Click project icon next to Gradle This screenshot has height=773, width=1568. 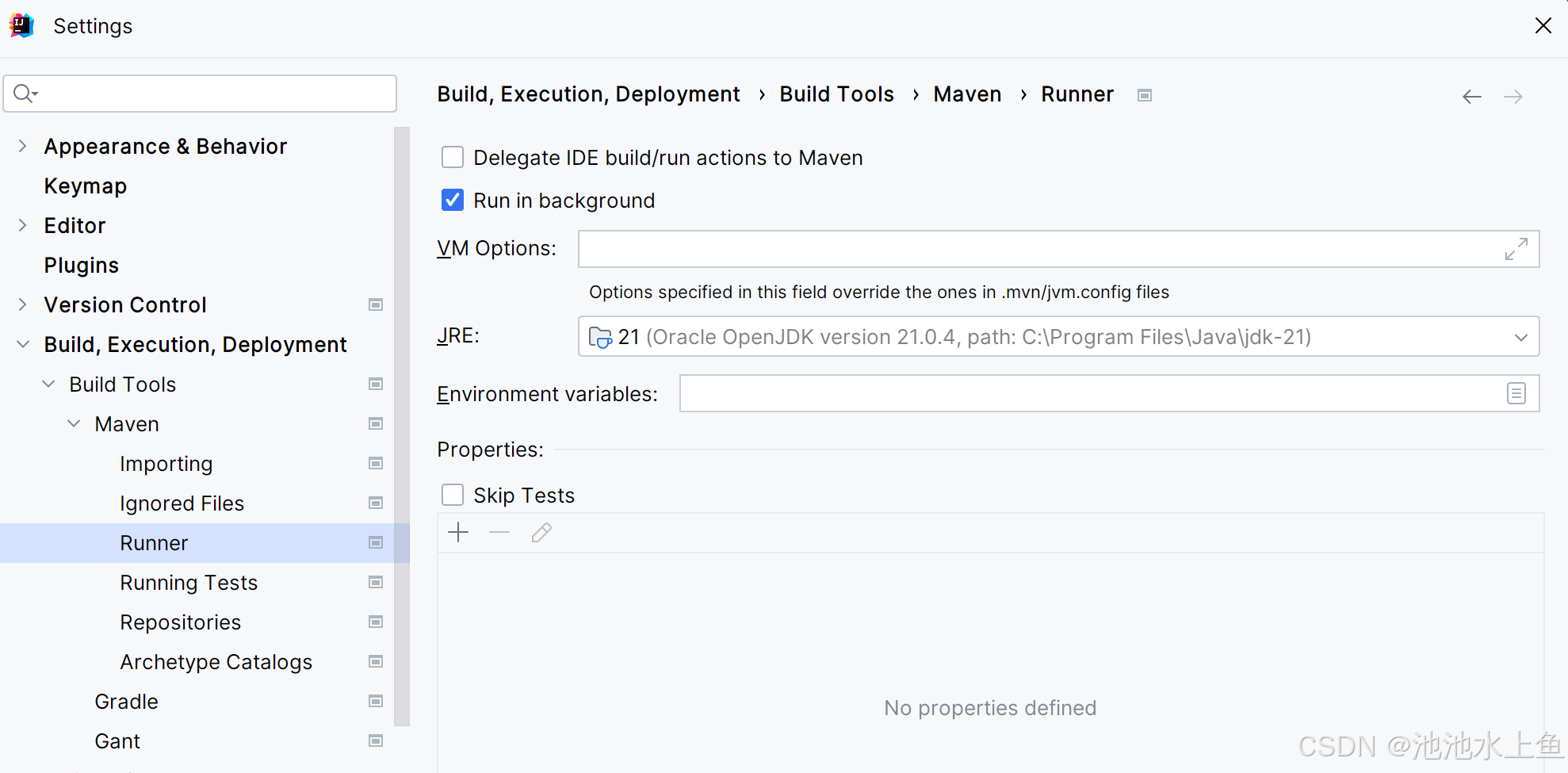tap(376, 701)
